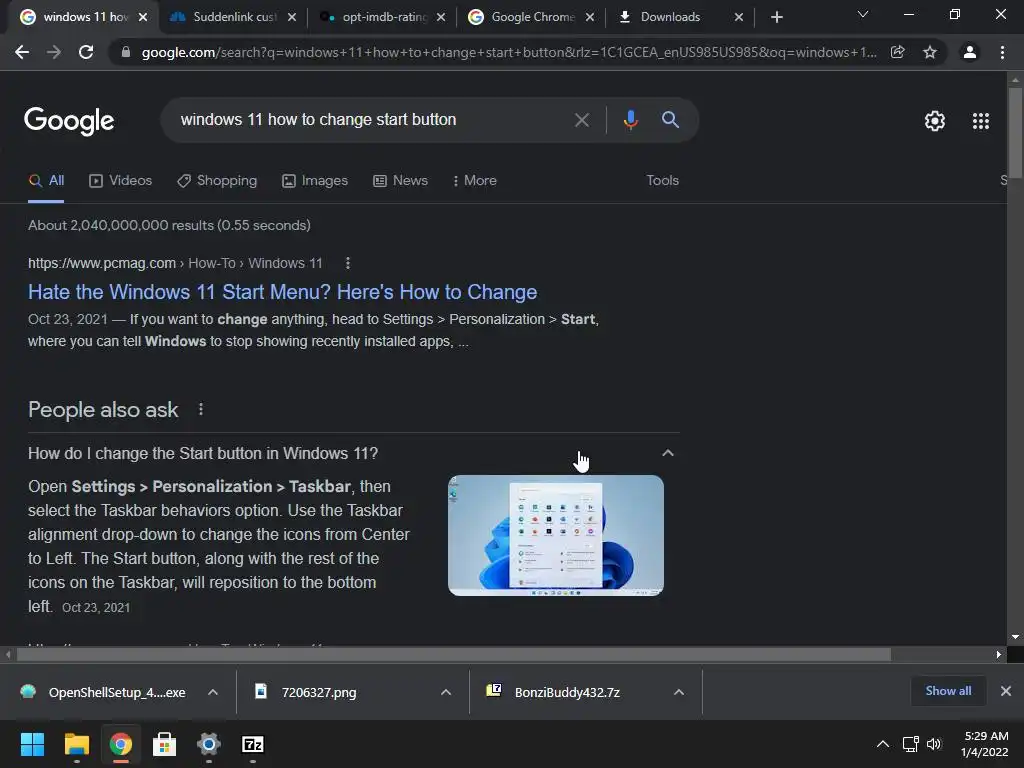Focus the Google search box text
This screenshot has width=1024, height=768.
[318, 120]
